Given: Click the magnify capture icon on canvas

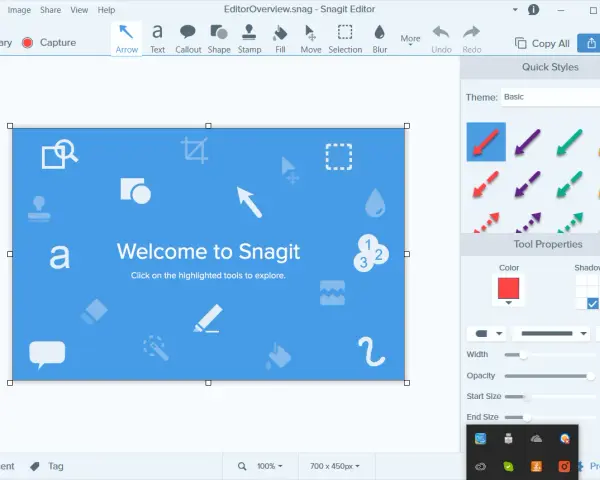Looking at the screenshot, I should click(x=60, y=154).
